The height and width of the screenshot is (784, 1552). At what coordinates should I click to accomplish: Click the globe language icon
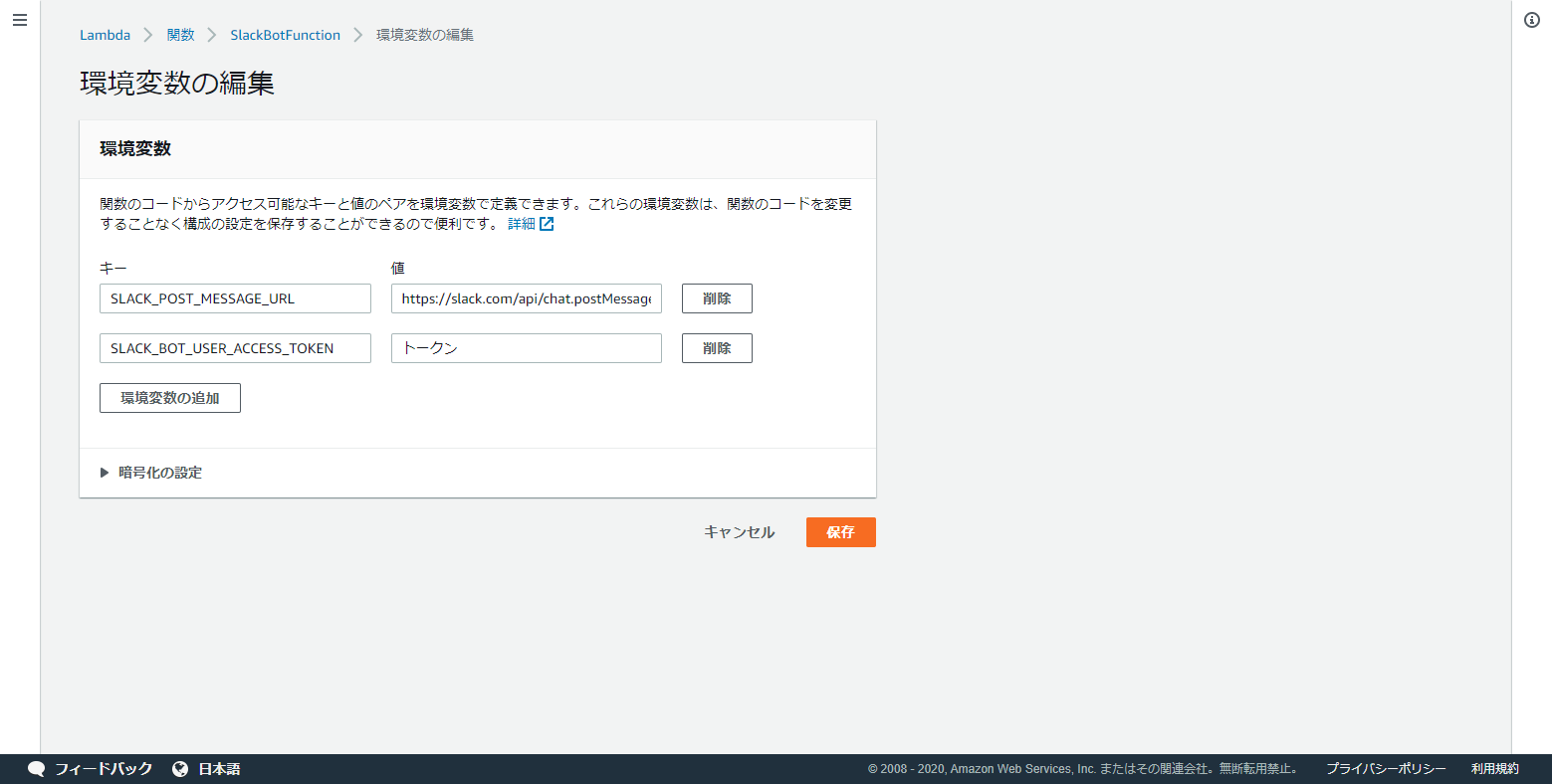point(180,769)
